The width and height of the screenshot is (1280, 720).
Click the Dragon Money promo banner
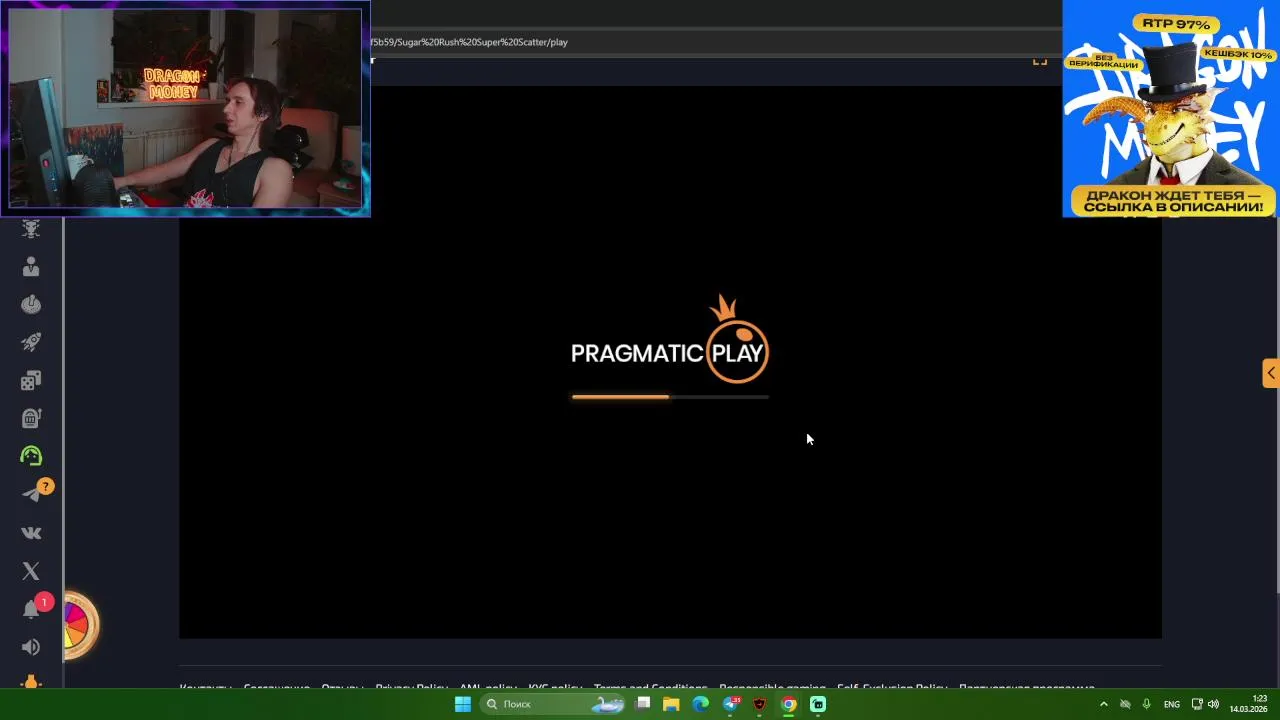tap(1170, 108)
